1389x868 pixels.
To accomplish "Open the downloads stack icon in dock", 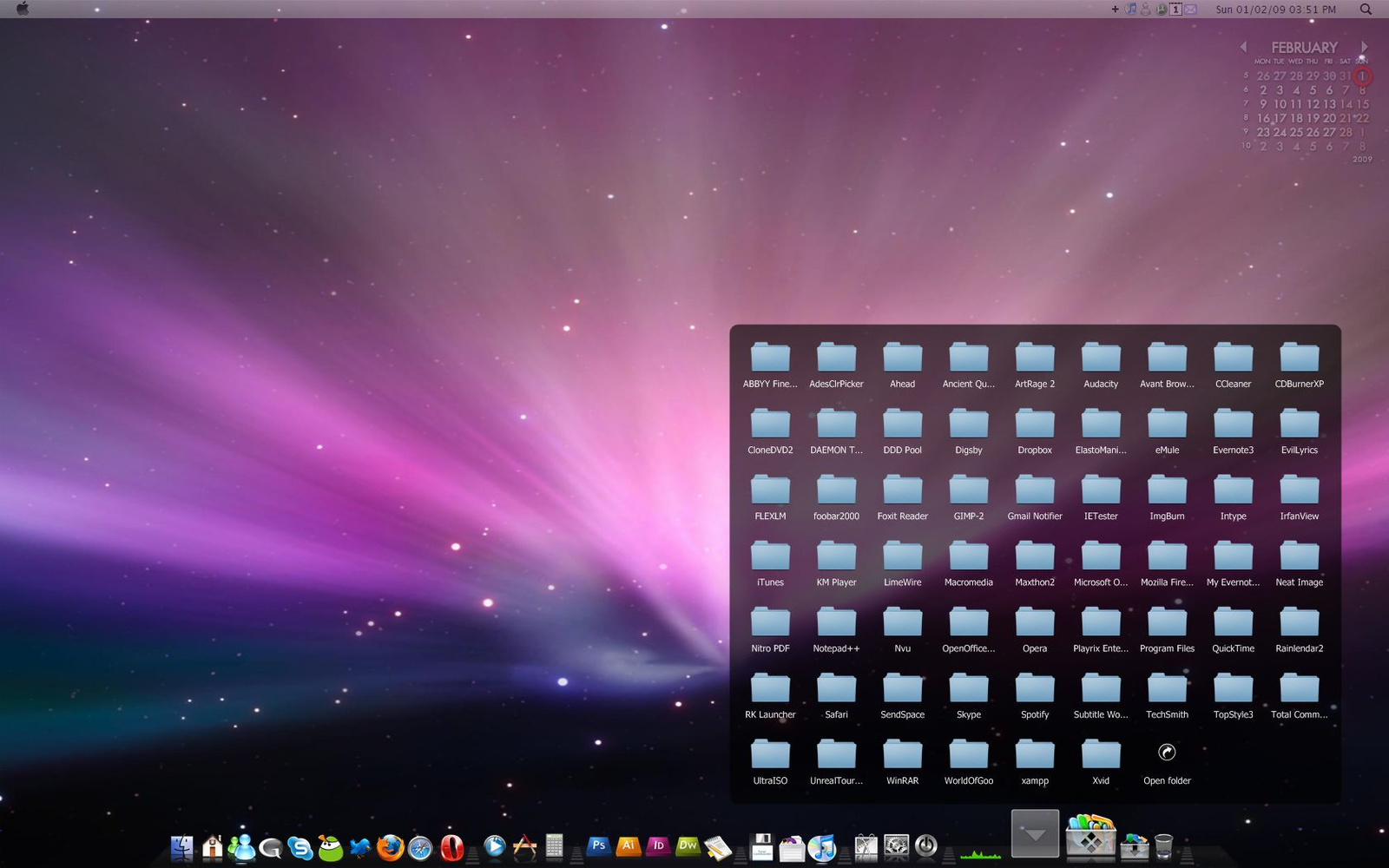I will [1135, 846].
